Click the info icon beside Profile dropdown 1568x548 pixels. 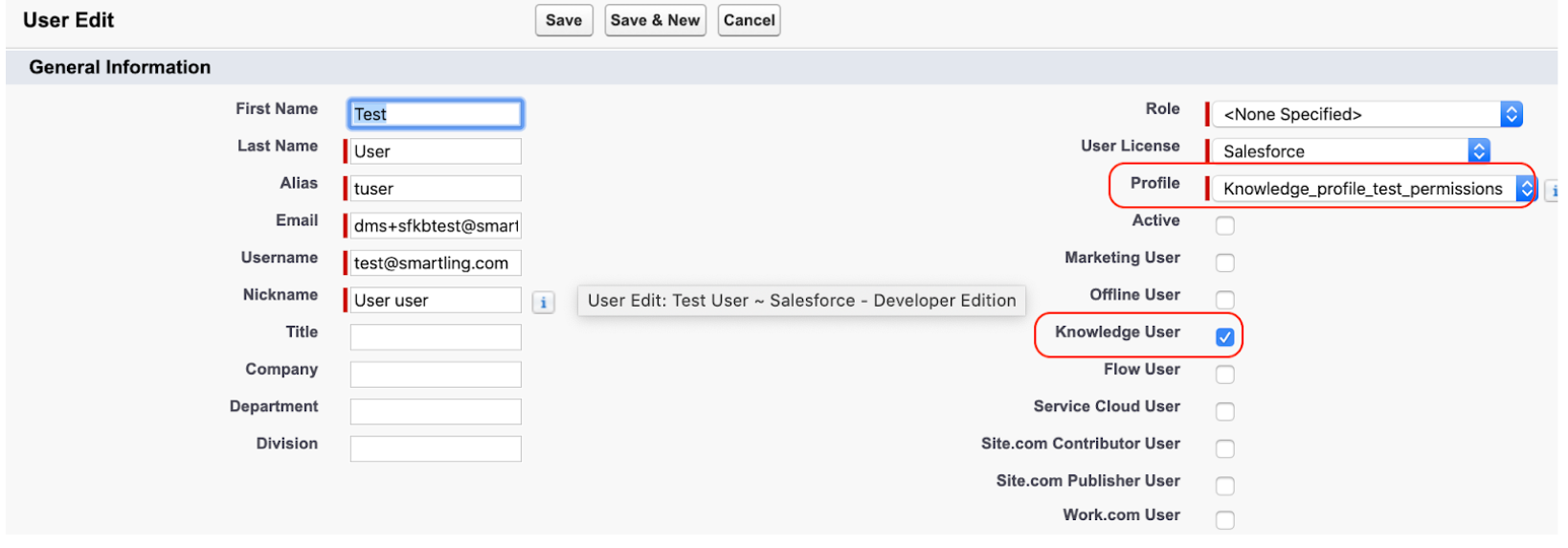pos(1552,191)
